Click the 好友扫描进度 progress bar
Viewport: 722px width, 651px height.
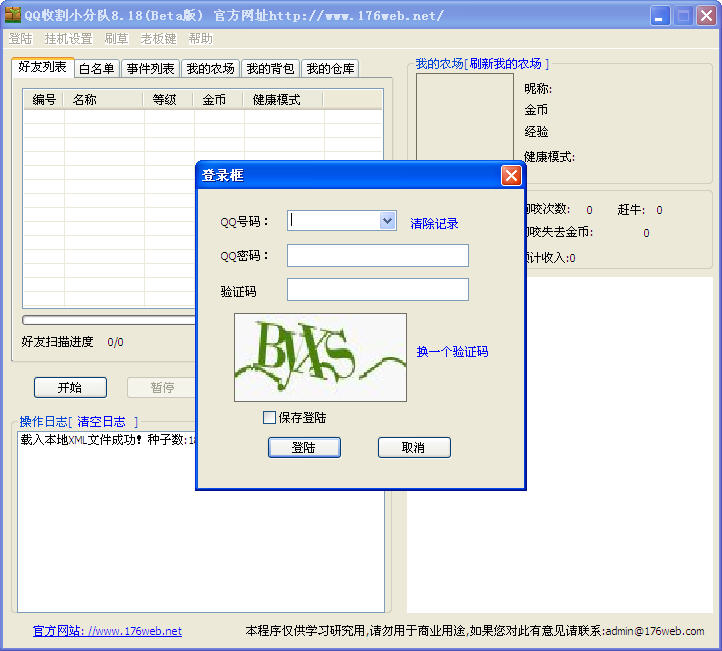[x=109, y=320]
